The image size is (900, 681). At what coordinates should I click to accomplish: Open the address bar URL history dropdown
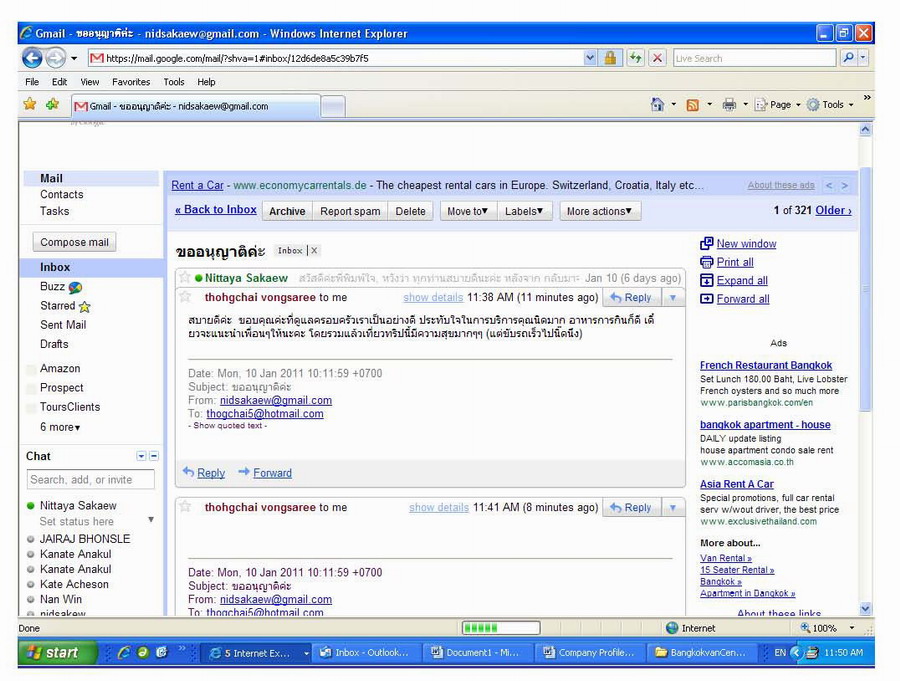[x=589, y=58]
